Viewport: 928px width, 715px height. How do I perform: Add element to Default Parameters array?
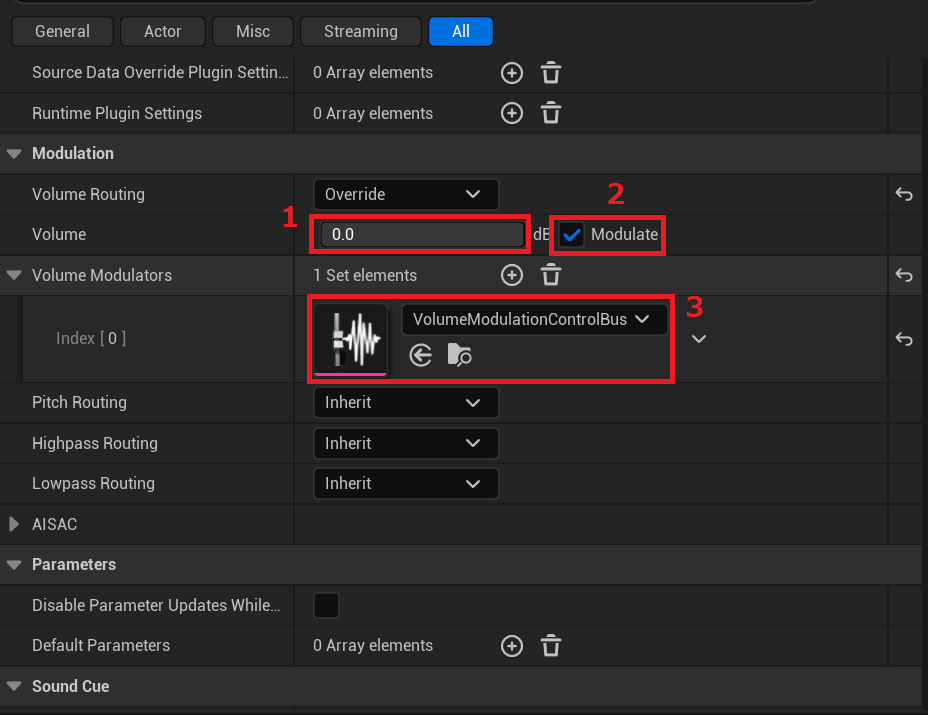click(x=512, y=646)
